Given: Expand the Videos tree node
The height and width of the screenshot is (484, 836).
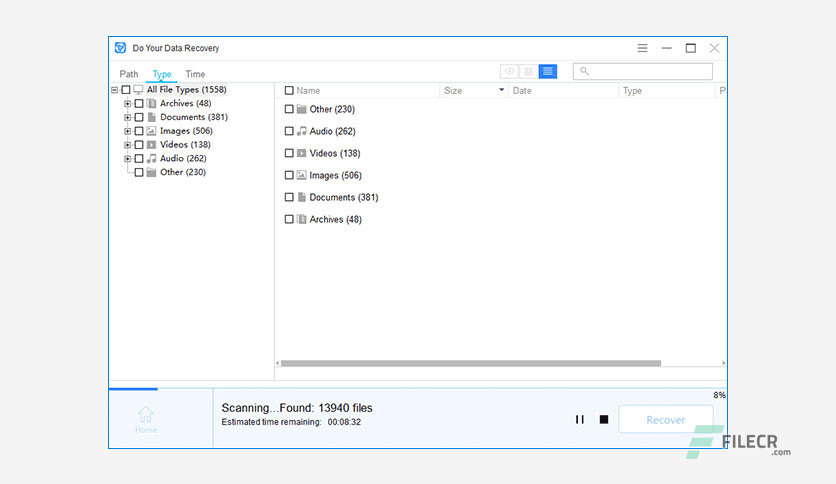Looking at the screenshot, I should (x=127, y=145).
